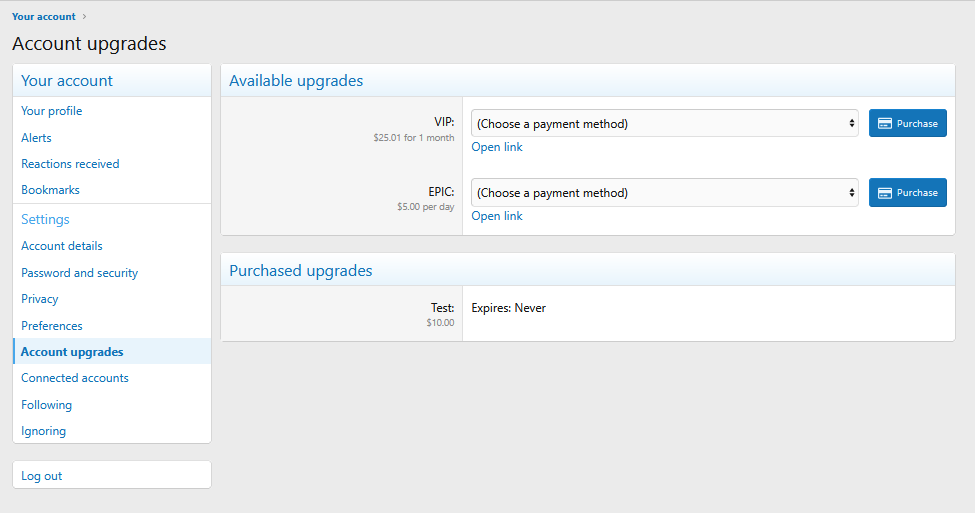
Task: Open the VIP payment method dropdown
Action: 664,124
